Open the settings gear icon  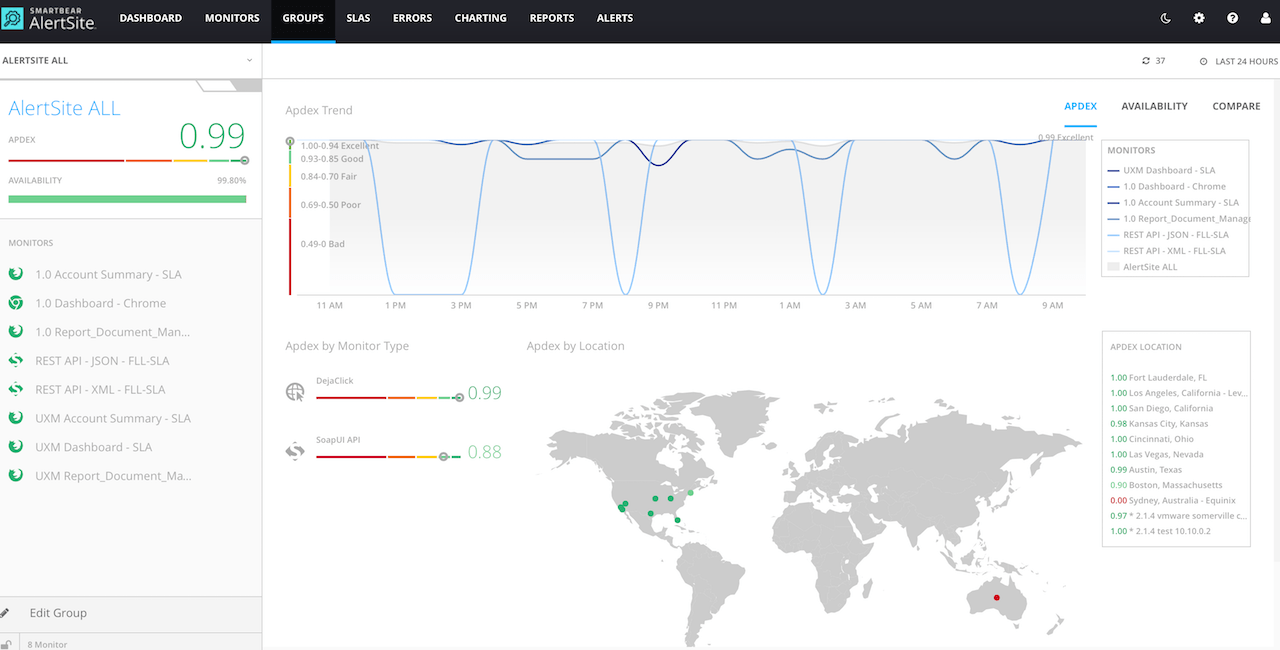click(1199, 18)
